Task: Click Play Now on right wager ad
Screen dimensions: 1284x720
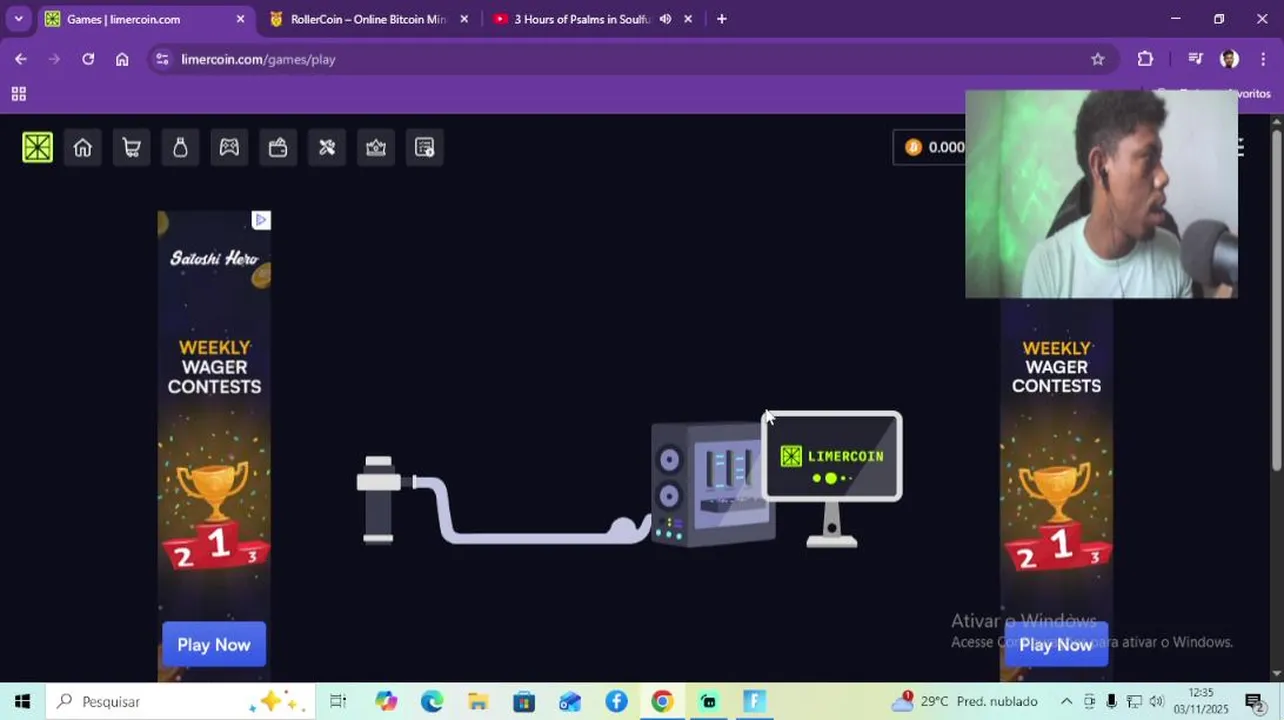Action: (1056, 645)
